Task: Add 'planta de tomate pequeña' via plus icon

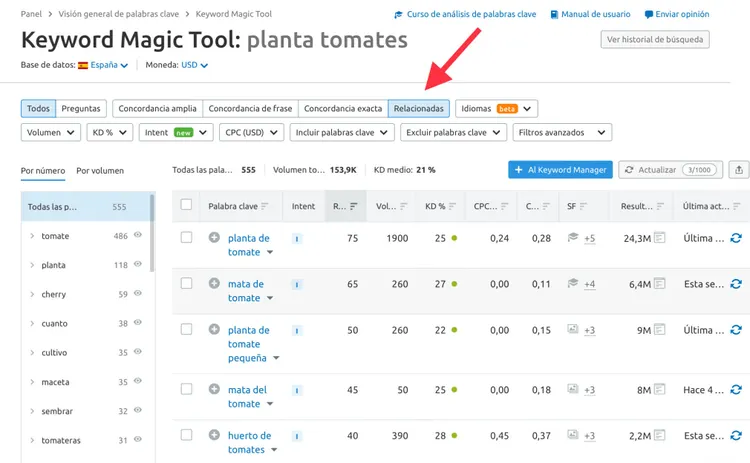Action: pyautogui.click(x=214, y=329)
